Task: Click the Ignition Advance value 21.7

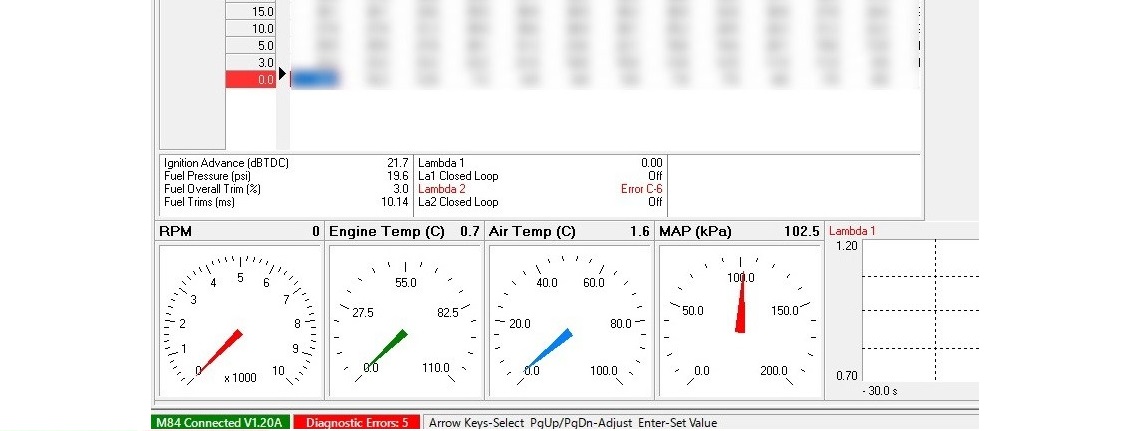Action: (x=398, y=163)
